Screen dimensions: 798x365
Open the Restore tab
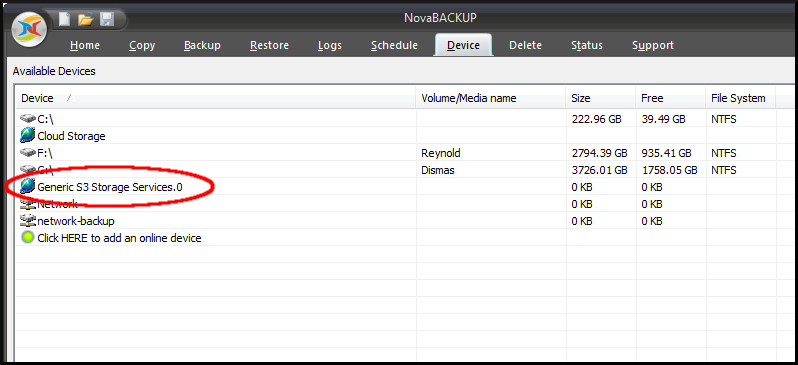click(269, 45)
